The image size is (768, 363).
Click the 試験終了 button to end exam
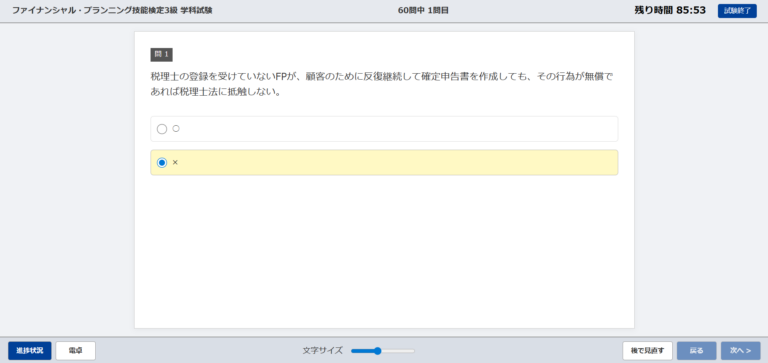point(737,11)
